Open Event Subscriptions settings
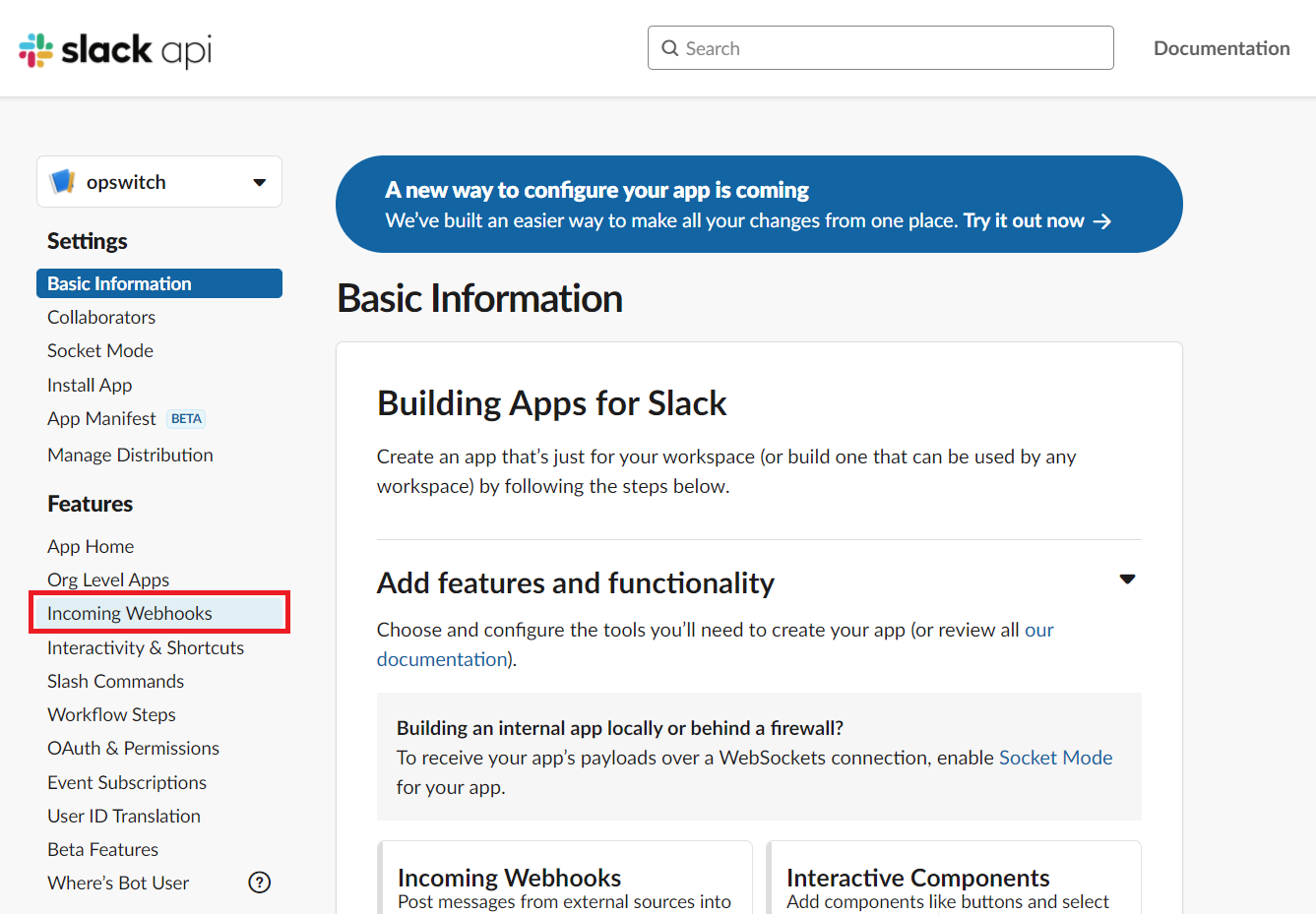This screenshot has height=914, width=1316. (126, 782)
